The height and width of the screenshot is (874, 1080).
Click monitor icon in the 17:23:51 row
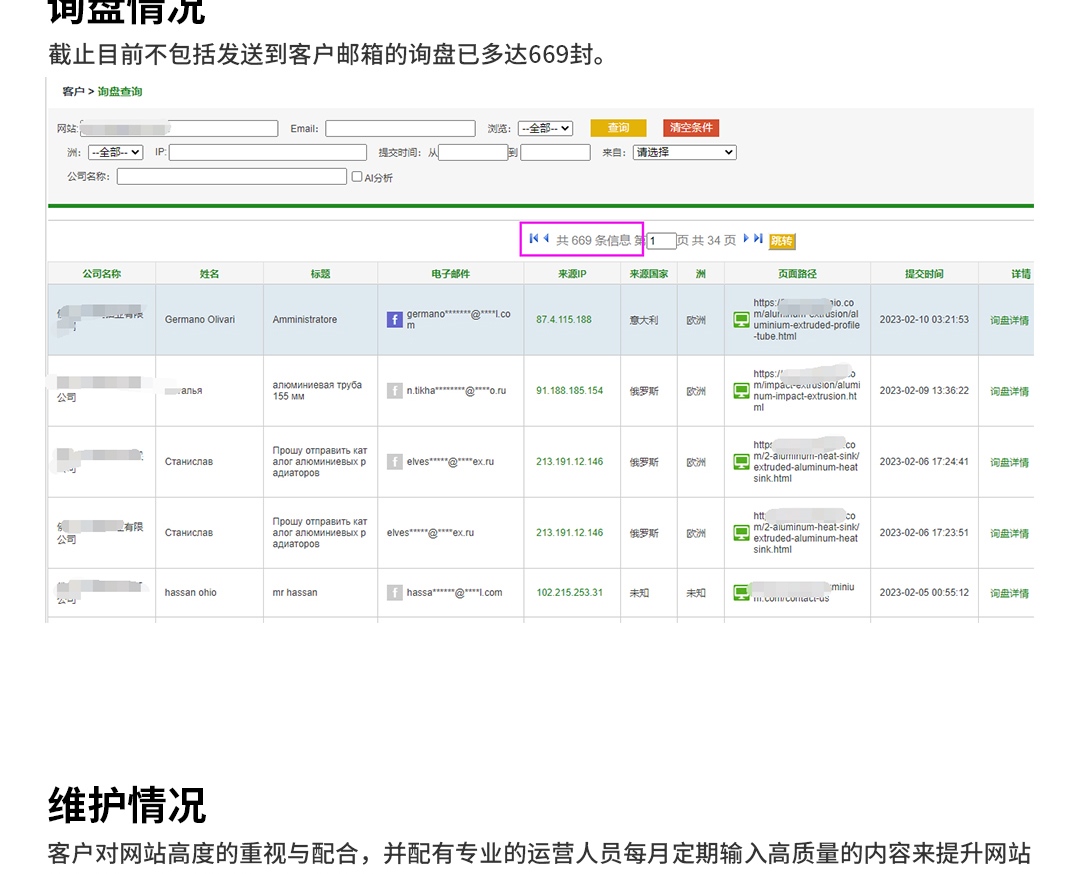(x=741, y=532)
